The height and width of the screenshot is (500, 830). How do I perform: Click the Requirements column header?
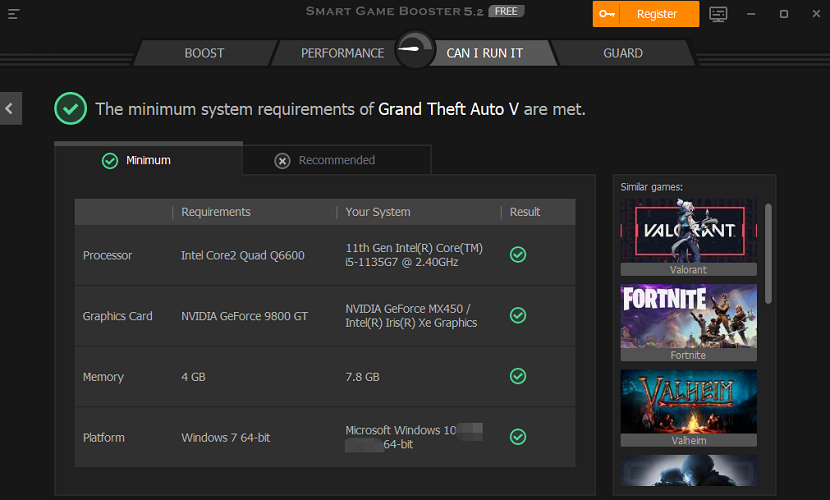click(x=216, y=212)
